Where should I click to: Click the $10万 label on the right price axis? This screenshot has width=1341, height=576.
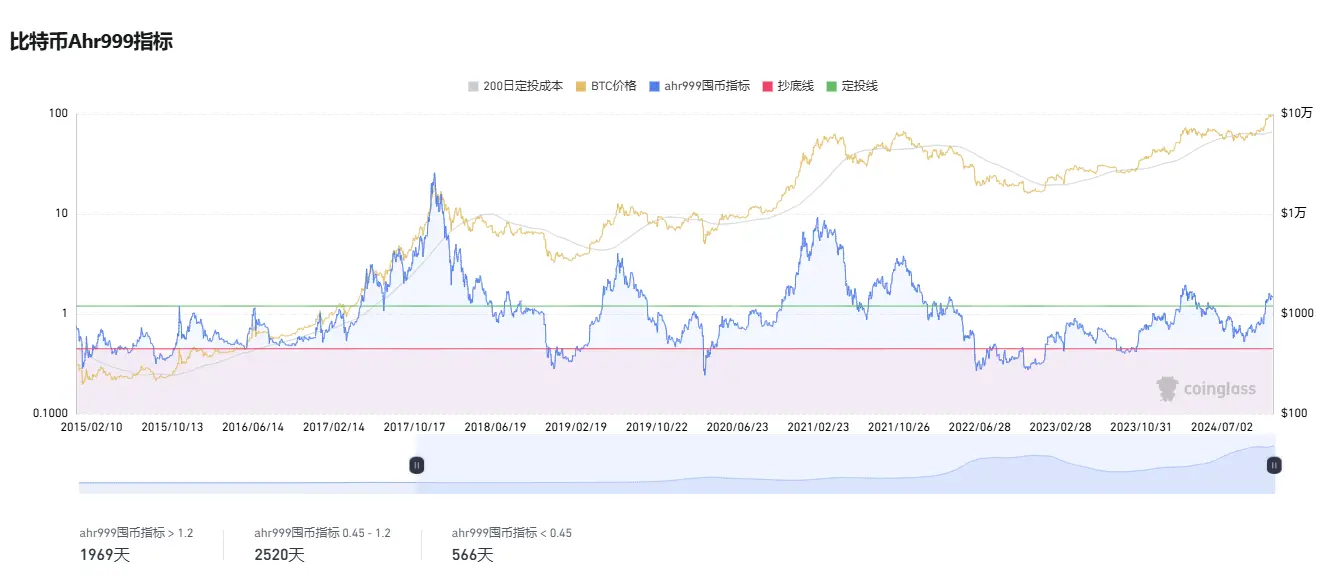coord(1299,113)
